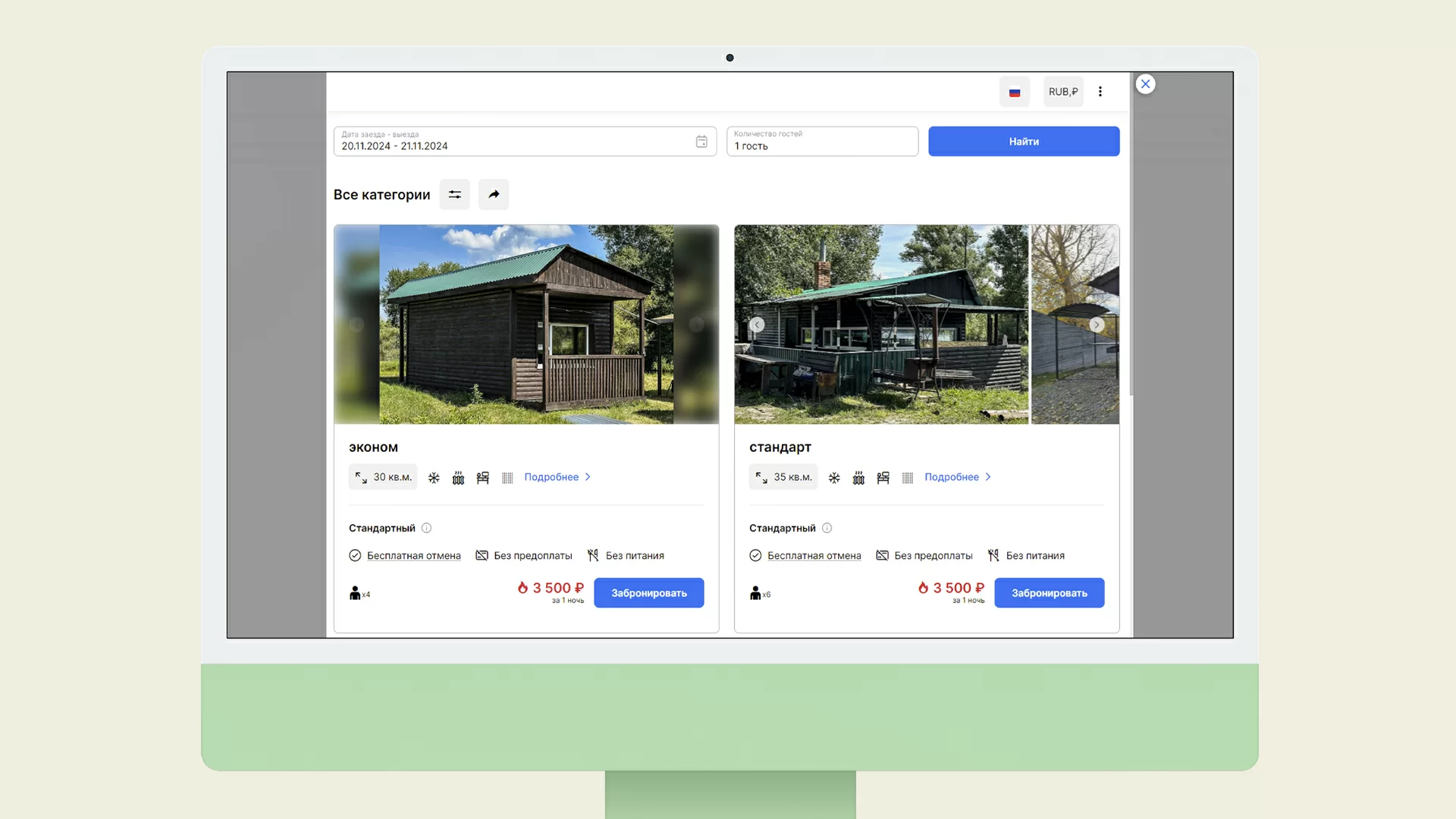This screenshot has height=819, width=1456.
Task: Click the Russian flag language button
Action: (1015, 92)
